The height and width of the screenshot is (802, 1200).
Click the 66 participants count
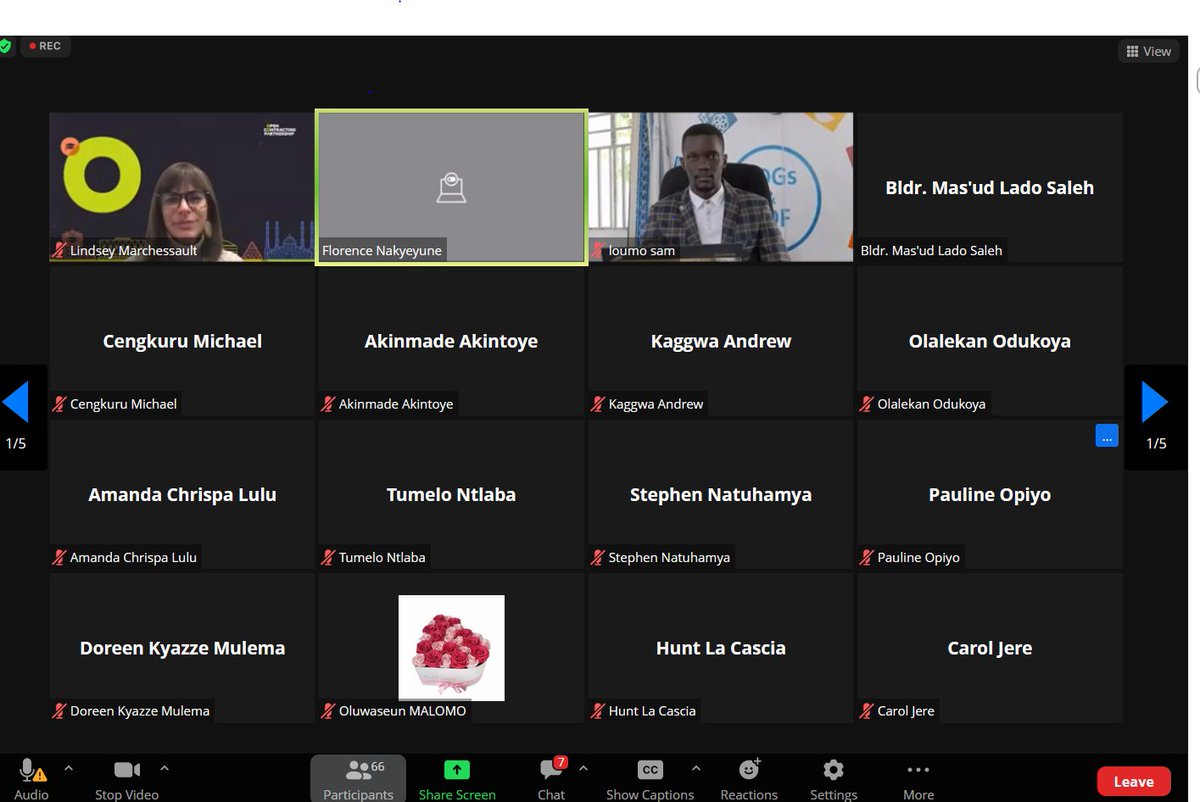[378, 767]
